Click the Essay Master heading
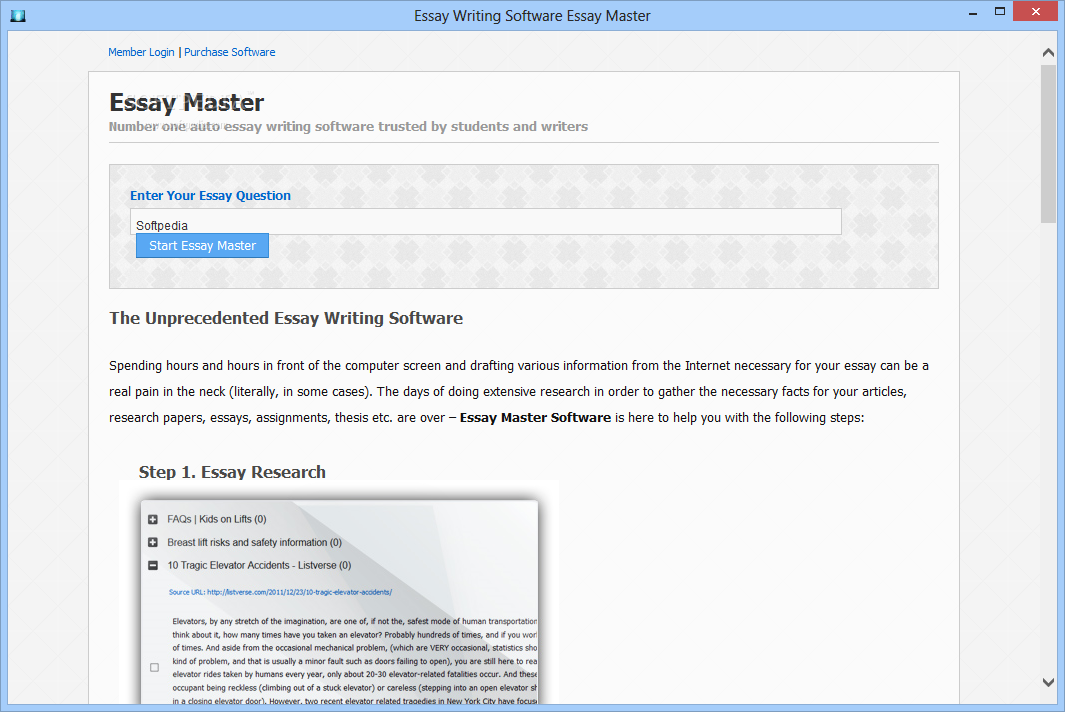 (x=187, y=103)
